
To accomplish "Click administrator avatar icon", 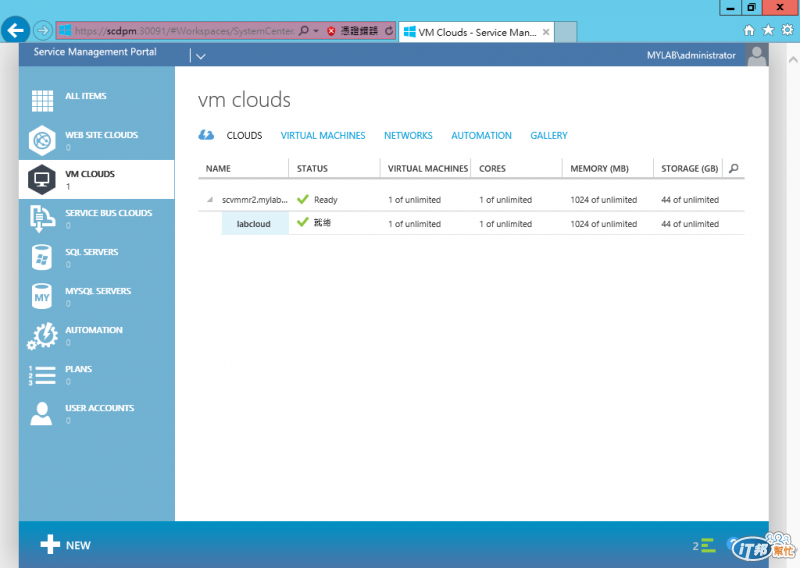I will coord(757,55).
